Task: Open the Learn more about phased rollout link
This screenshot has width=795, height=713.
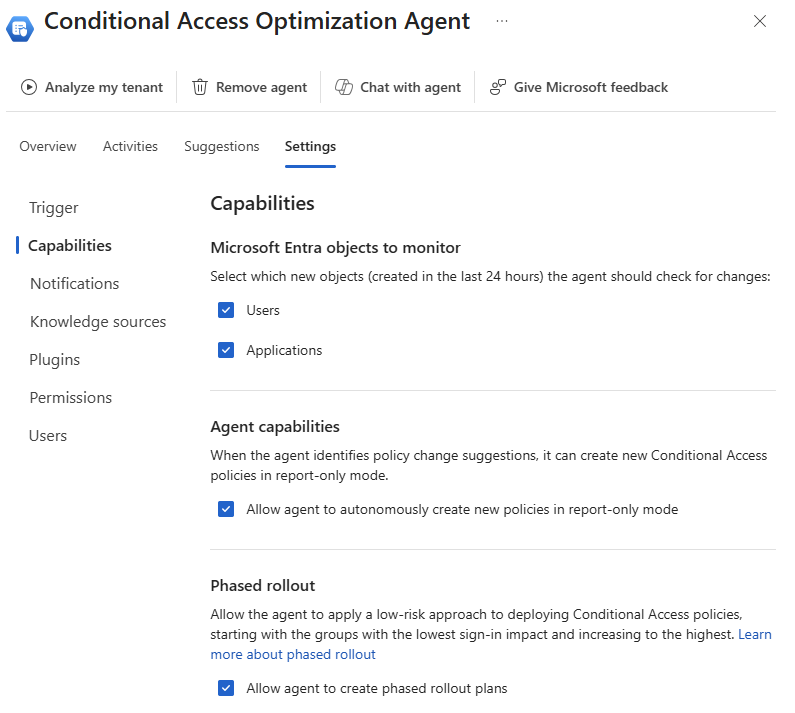Action: pos(293,655)
